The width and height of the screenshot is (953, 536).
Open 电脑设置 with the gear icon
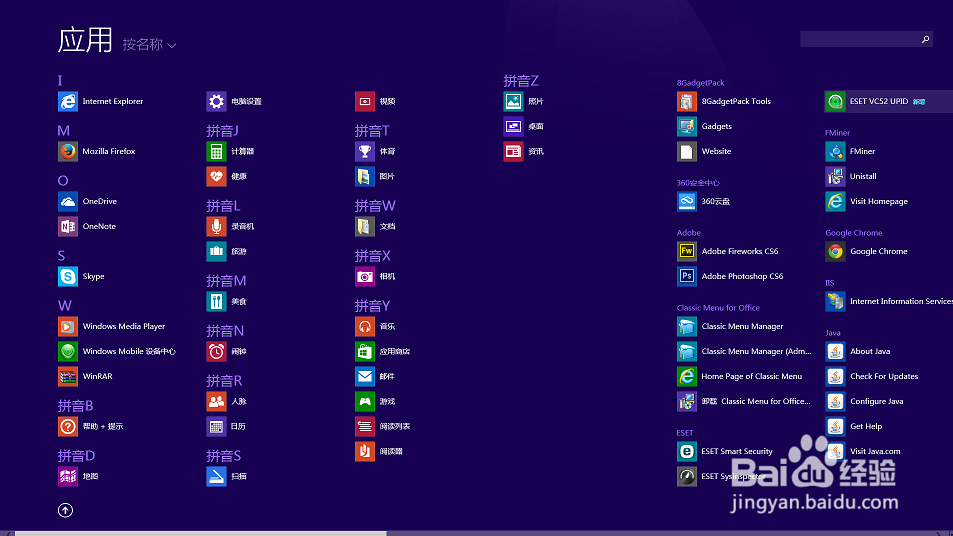click(x=235, y=101)
